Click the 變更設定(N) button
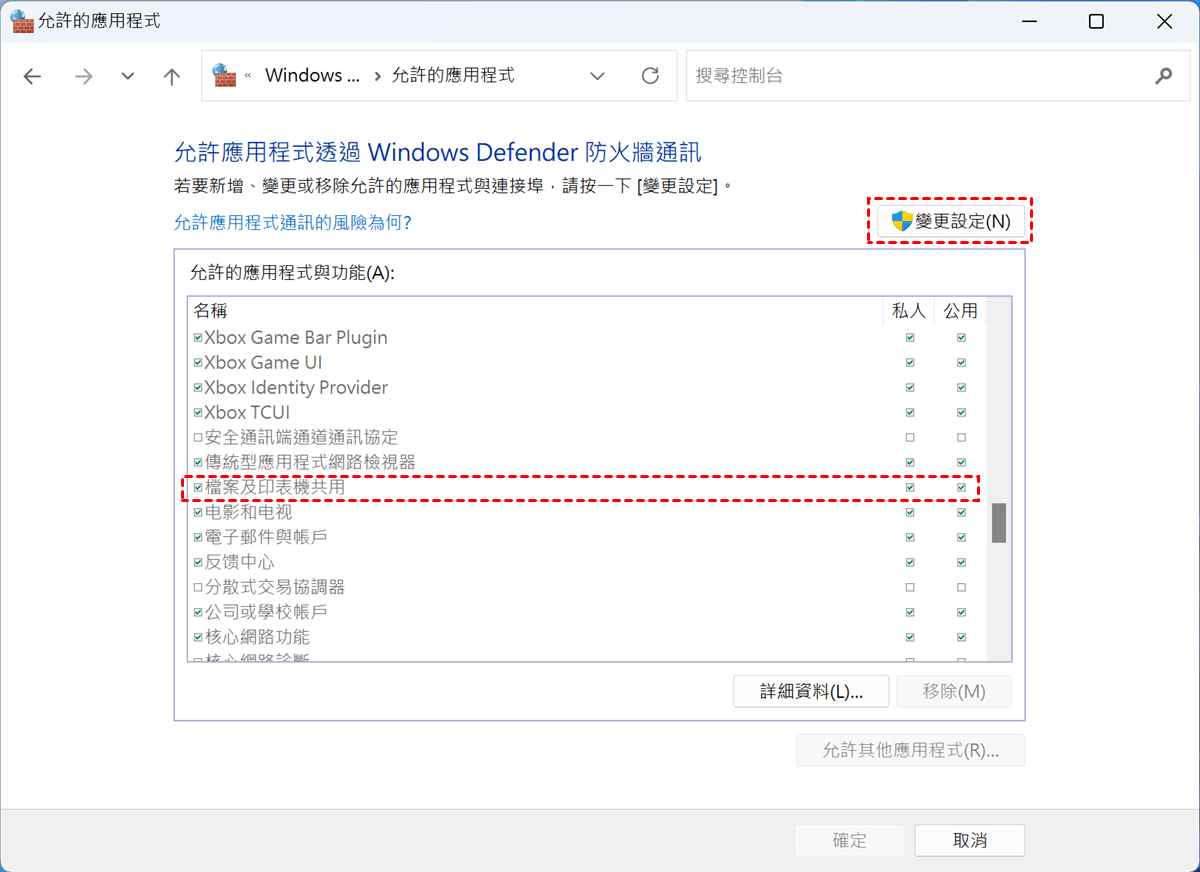1200x872 pixels. [950, 221]
